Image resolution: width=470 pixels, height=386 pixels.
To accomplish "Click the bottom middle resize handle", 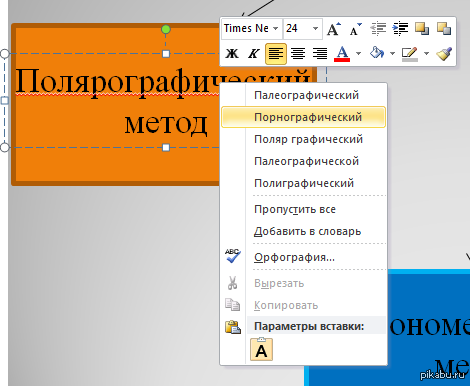I will pyautogui.click(x=166, y=147).
